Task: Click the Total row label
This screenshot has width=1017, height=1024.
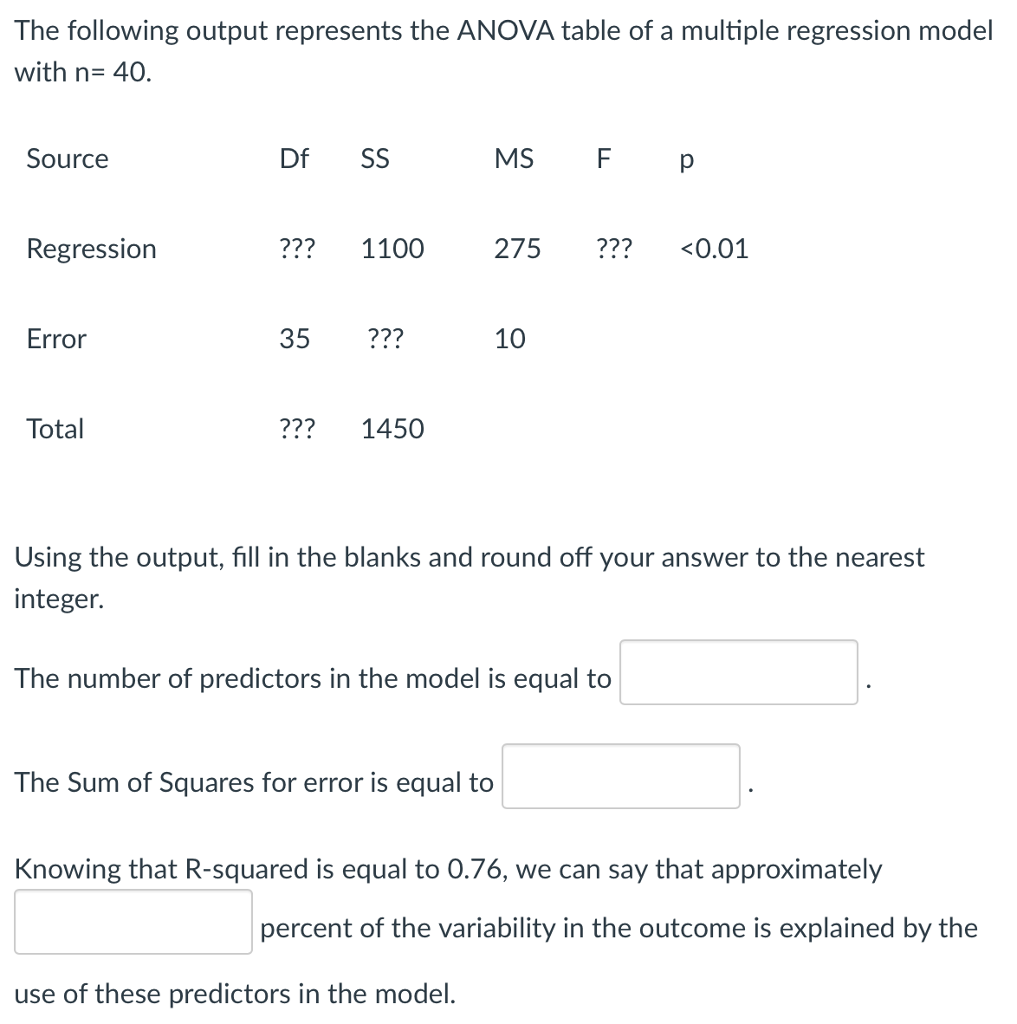Action: 55,429
